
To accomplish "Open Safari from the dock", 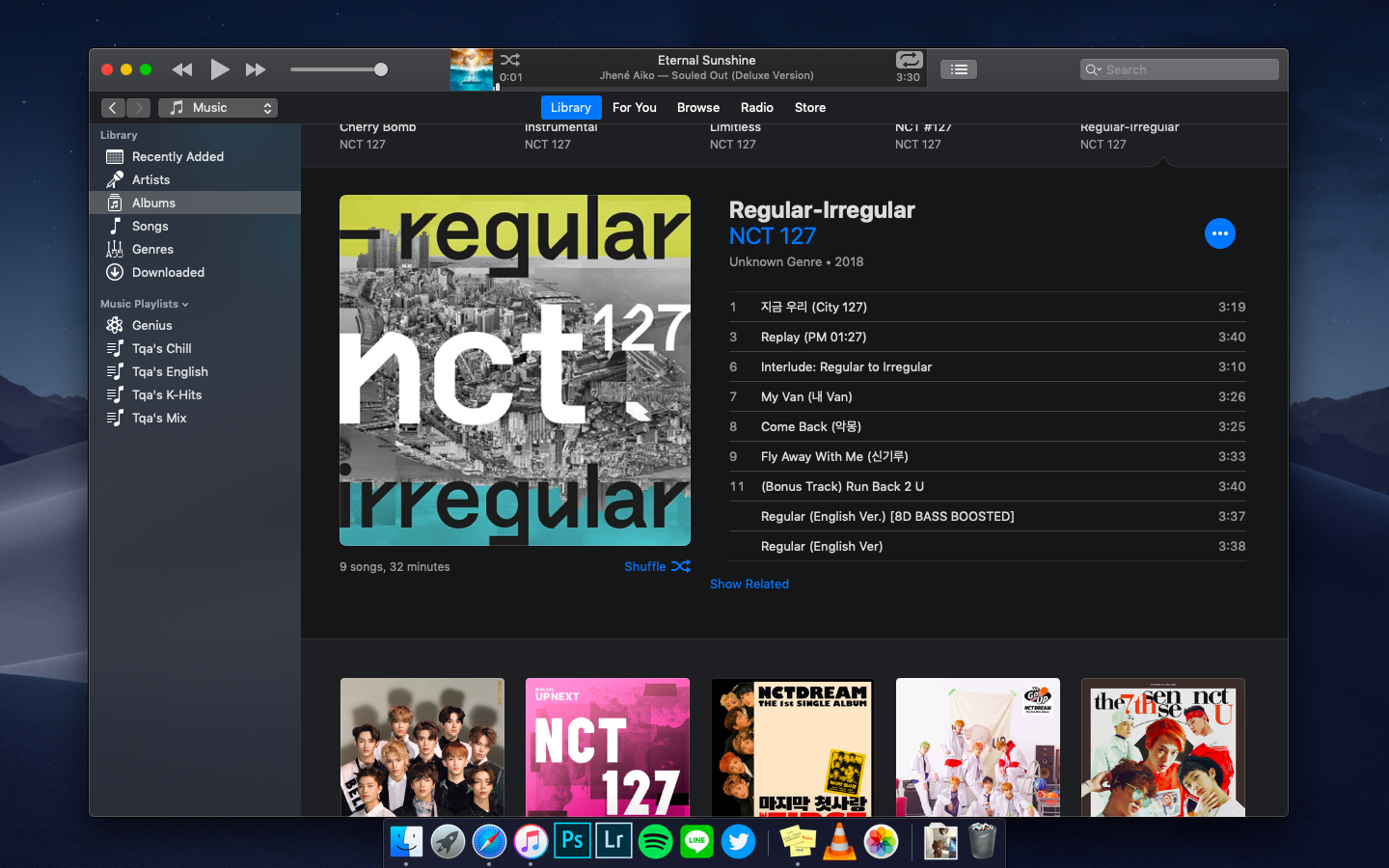I will point(489,841).
